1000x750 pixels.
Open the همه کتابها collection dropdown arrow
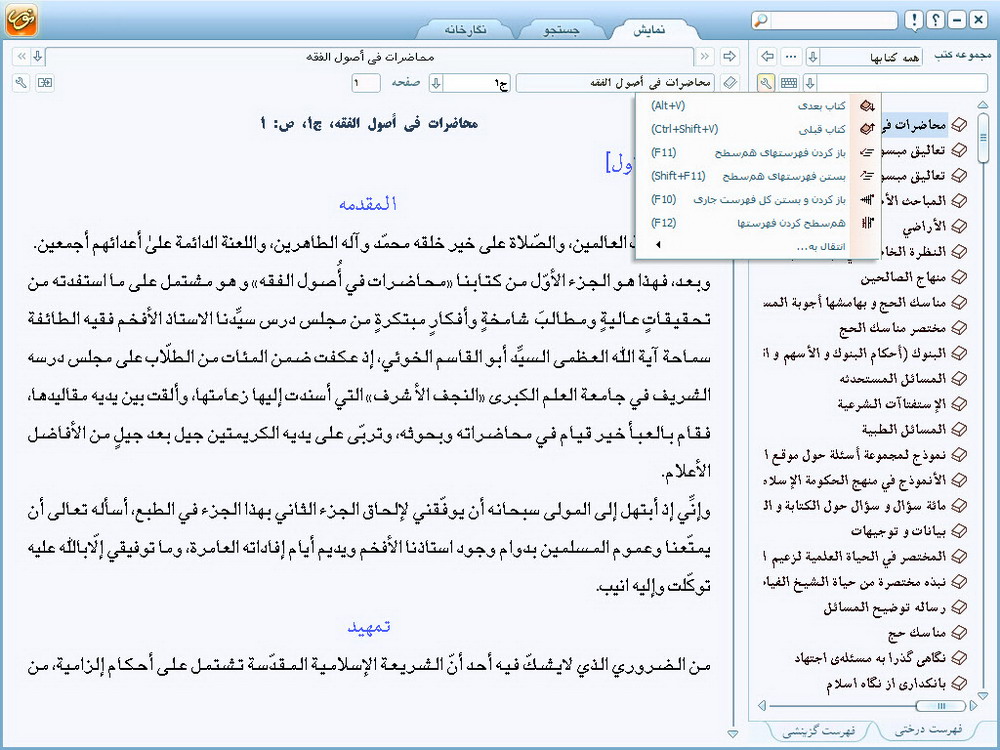812,57
